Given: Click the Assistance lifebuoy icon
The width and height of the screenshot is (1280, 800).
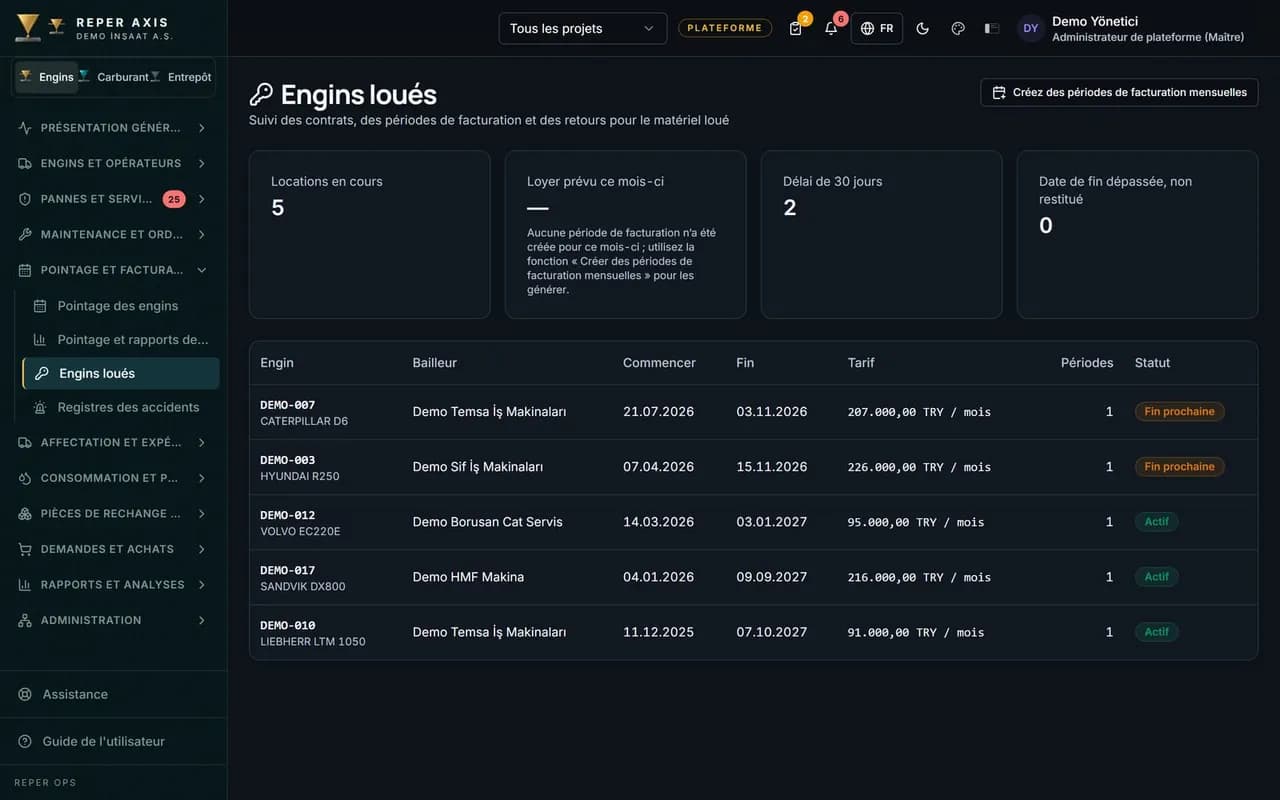Looking at the screenshot, I should 25,694.
